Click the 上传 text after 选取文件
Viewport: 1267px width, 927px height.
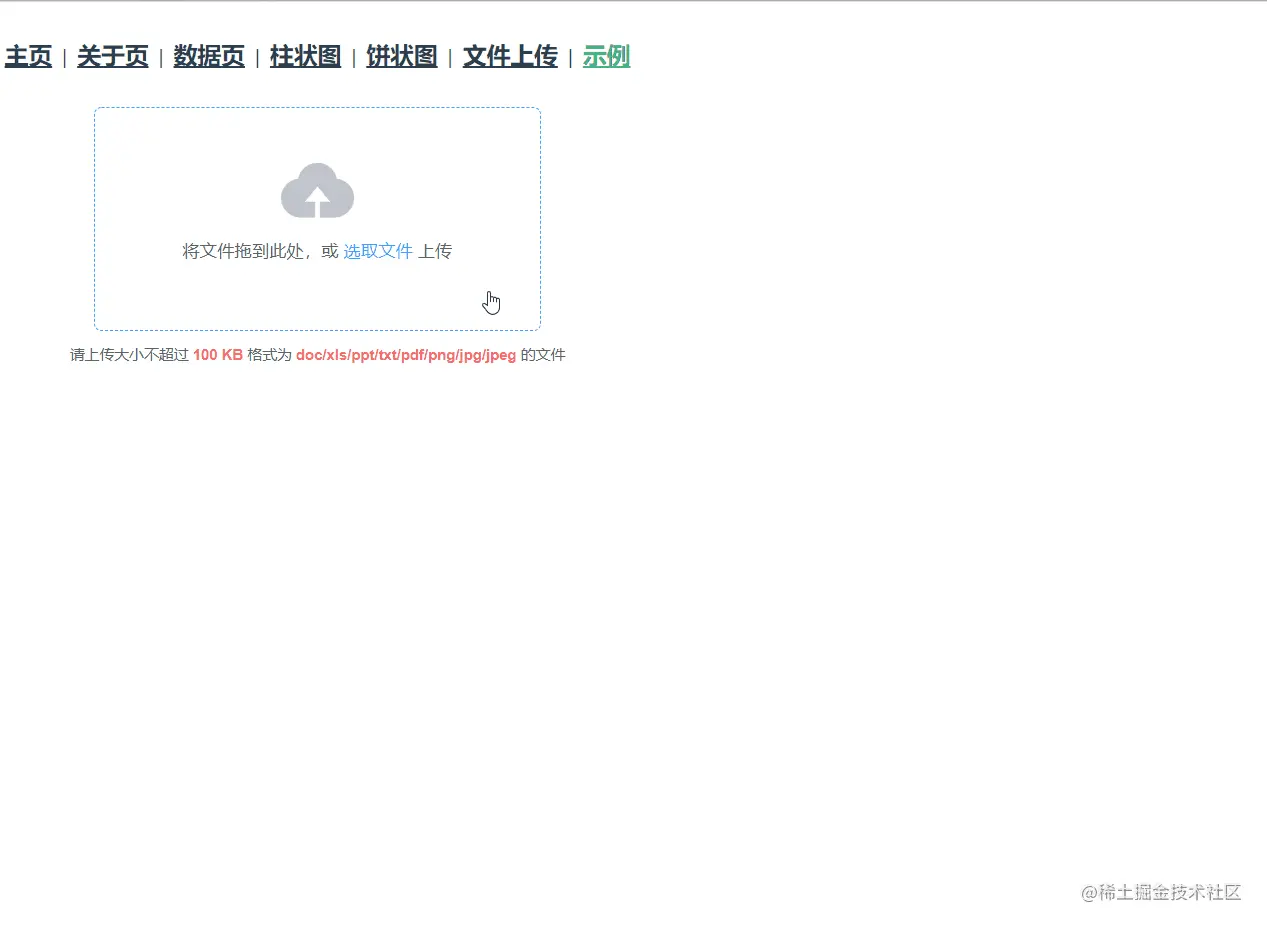click(434, 251)
